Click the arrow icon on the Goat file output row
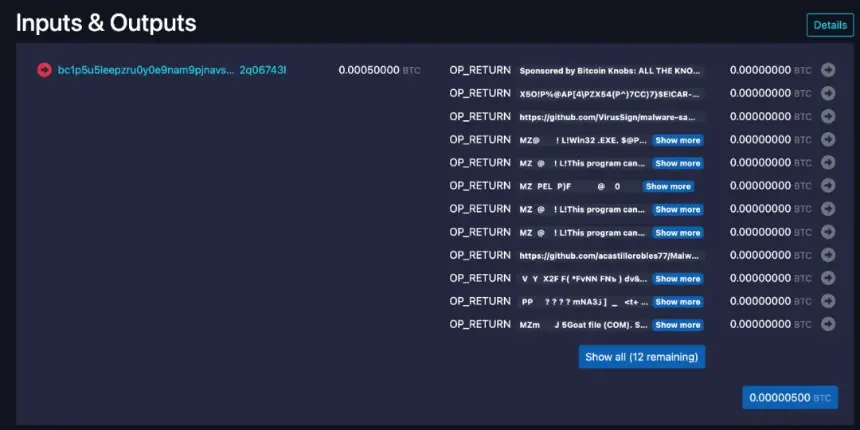Screen dimensions: 860x430 coord(828,324)
